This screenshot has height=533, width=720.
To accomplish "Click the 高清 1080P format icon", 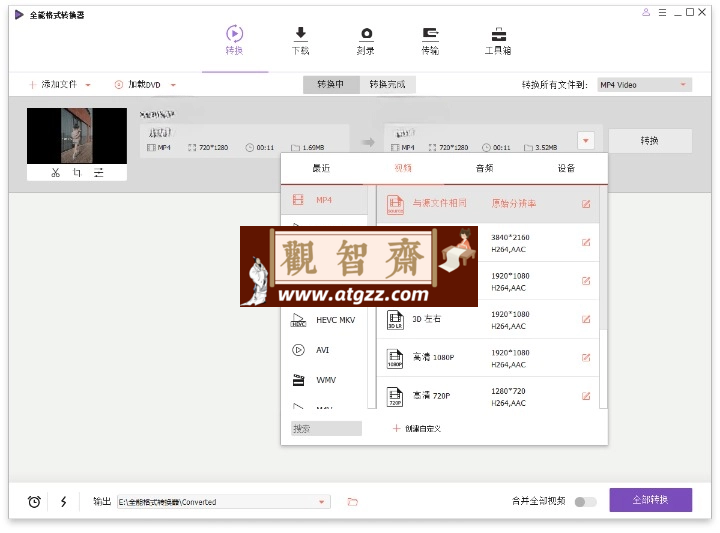I will [x=395, y=358].
